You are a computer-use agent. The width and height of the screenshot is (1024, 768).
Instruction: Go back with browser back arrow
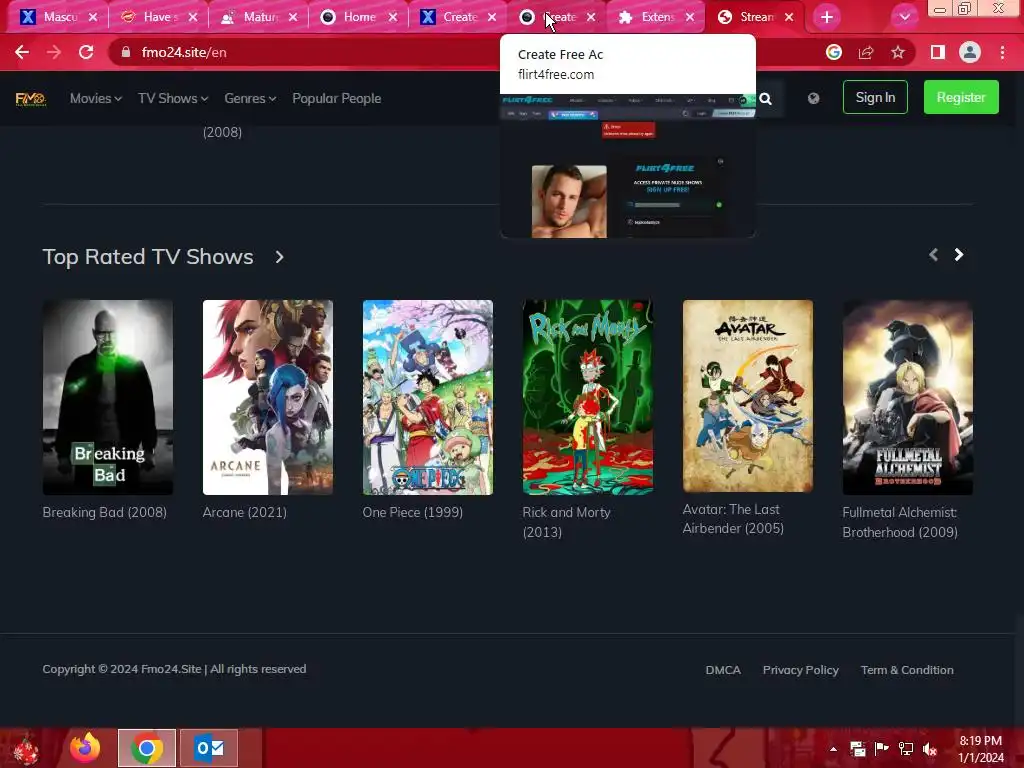(22, 52)
